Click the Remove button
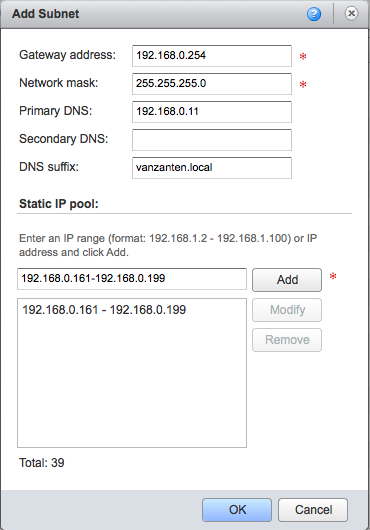The width and height of the screenshot is (370, 530). click(x=287, y=340)
